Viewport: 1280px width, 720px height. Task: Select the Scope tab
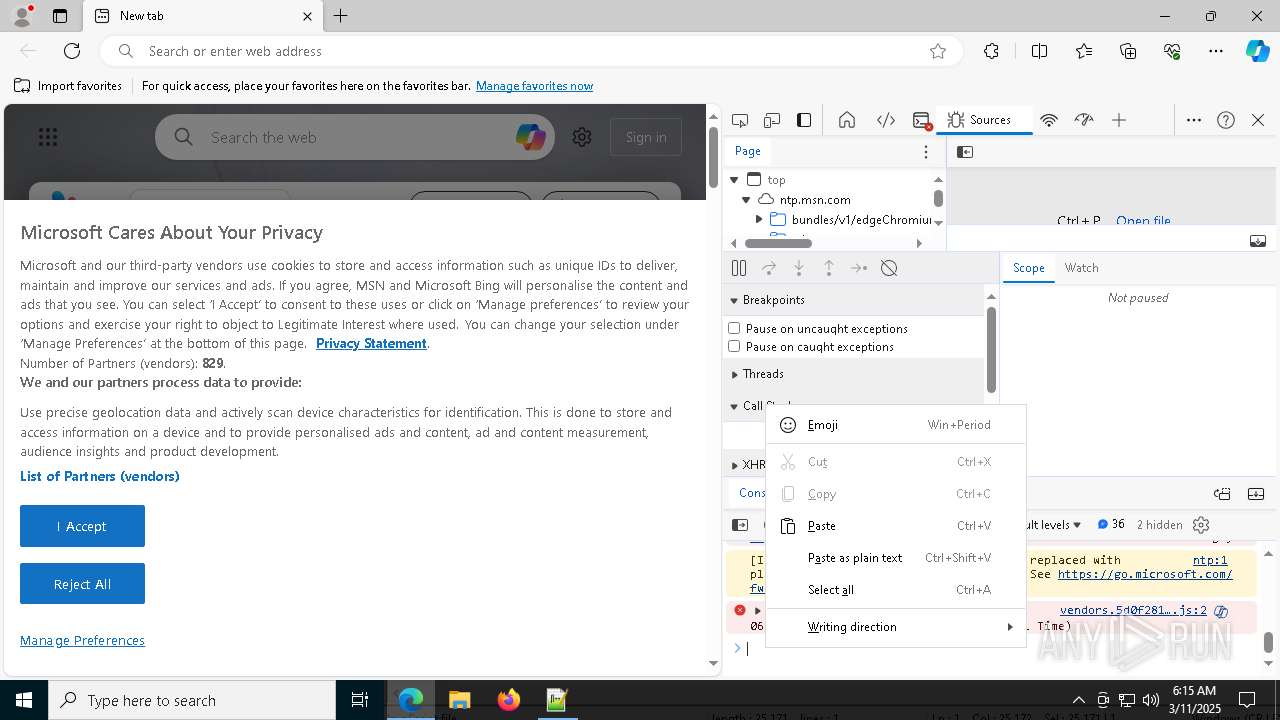[x=1028, y=268]
